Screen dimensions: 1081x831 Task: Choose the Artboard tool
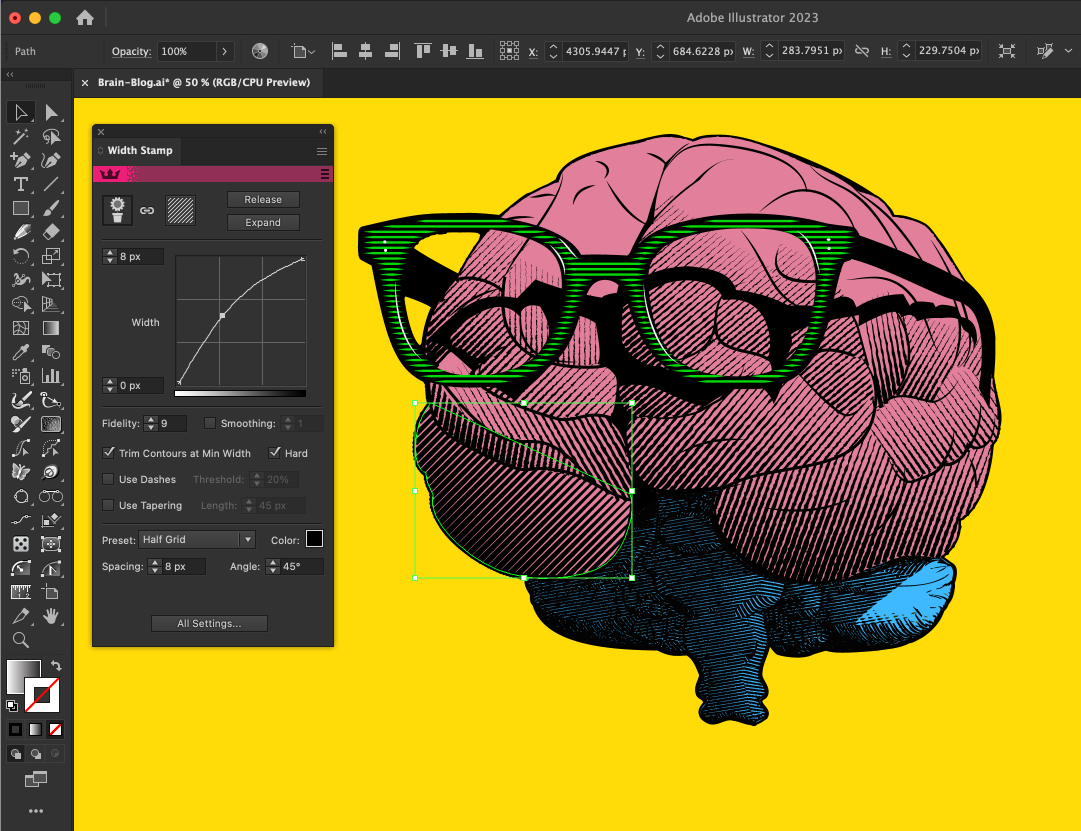(51, 592)
